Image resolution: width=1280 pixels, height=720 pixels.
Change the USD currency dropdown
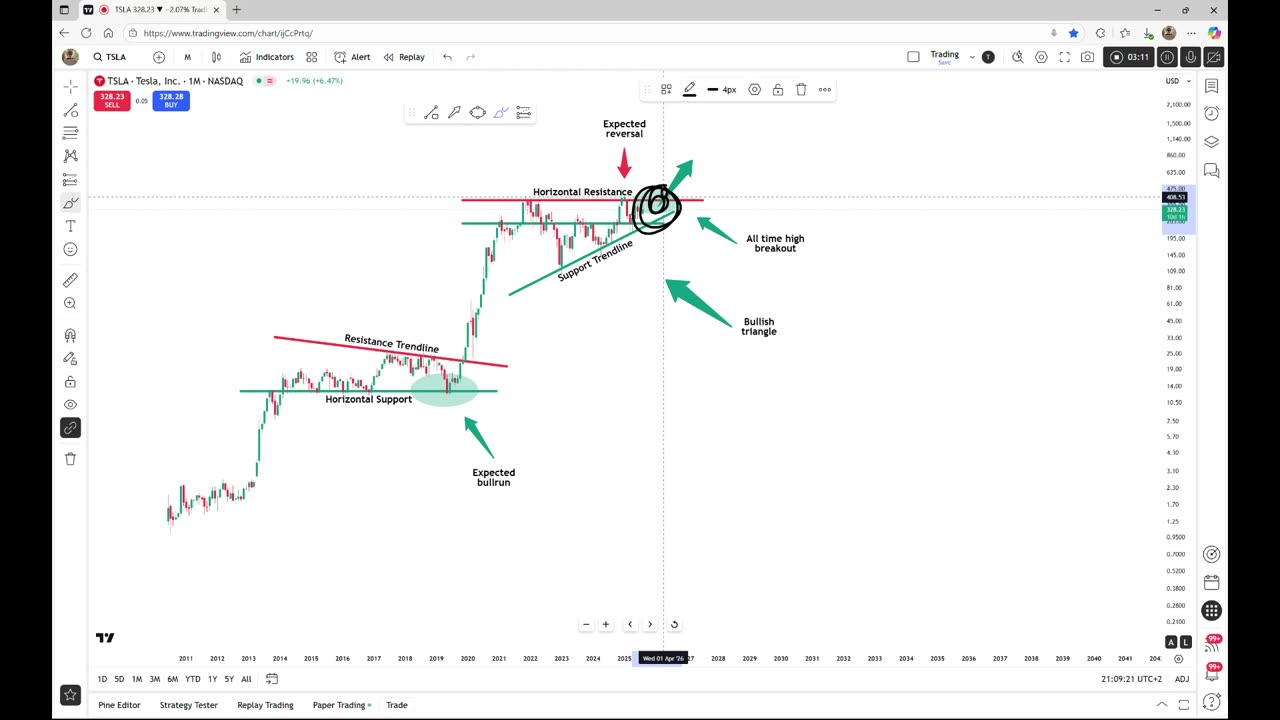1176,81
